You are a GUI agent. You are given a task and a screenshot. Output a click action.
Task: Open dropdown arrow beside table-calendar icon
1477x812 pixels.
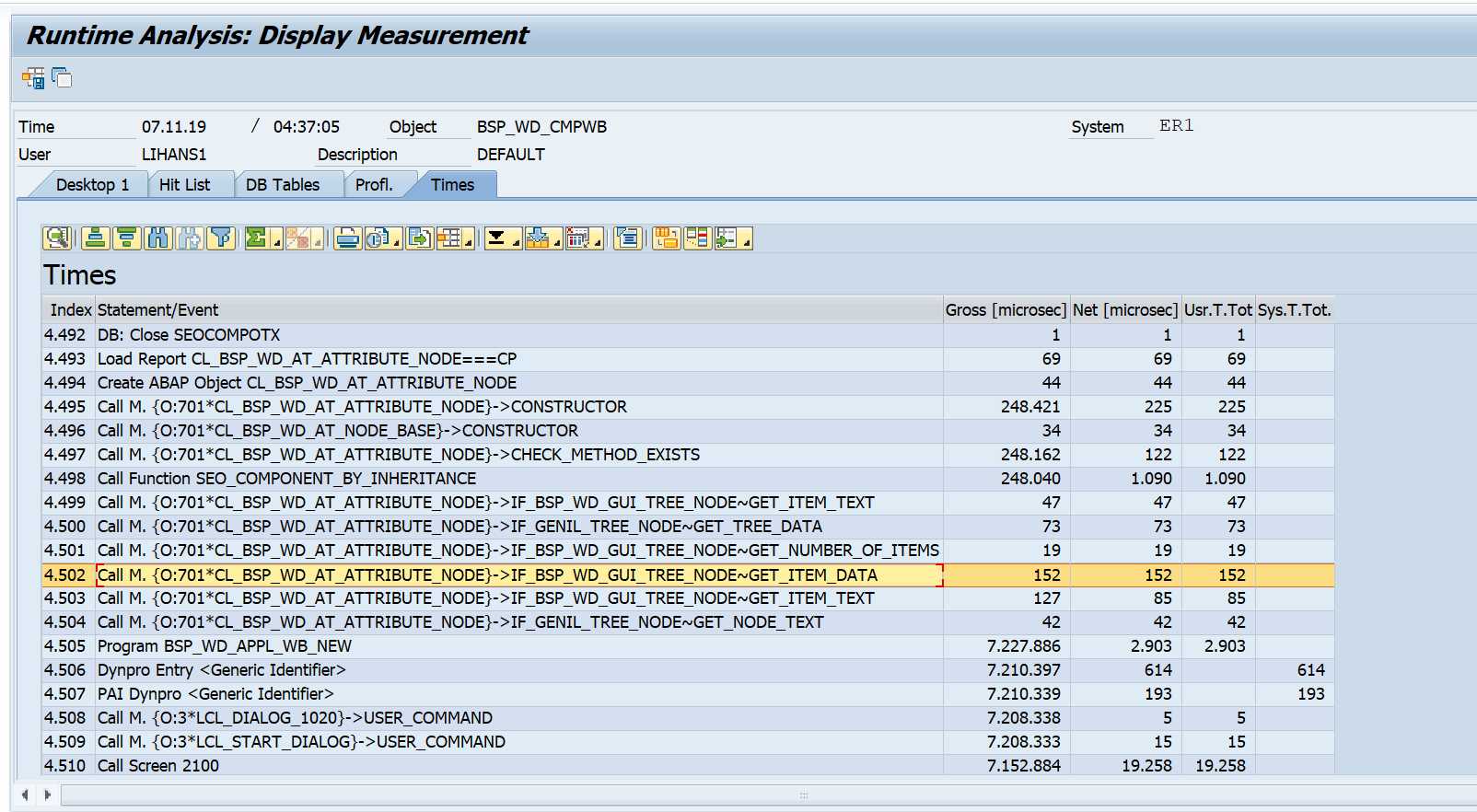coord(598,239)
